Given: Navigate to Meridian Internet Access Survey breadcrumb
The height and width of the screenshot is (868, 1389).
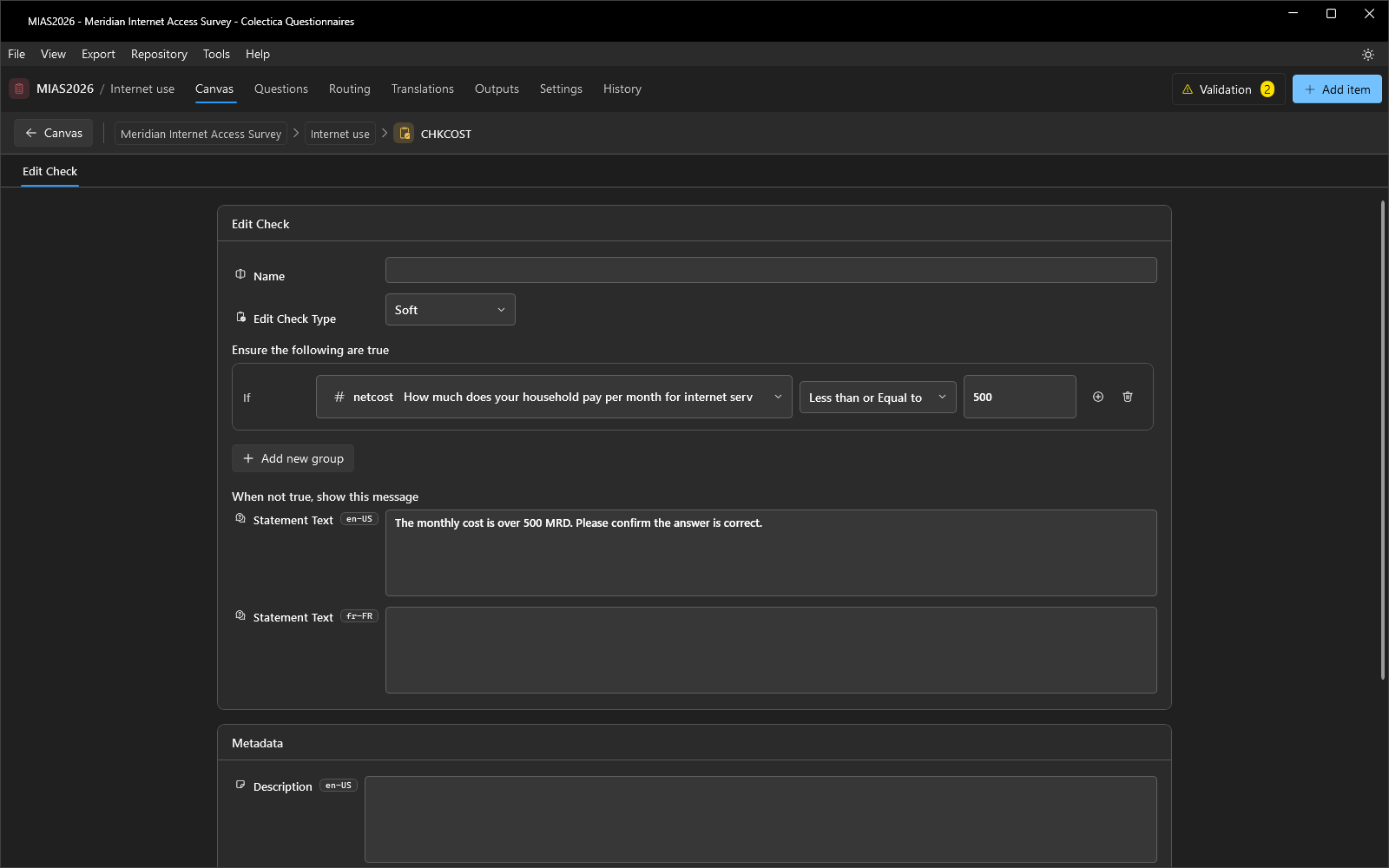Looking at the screenshot, I should (x=201, y=134).
